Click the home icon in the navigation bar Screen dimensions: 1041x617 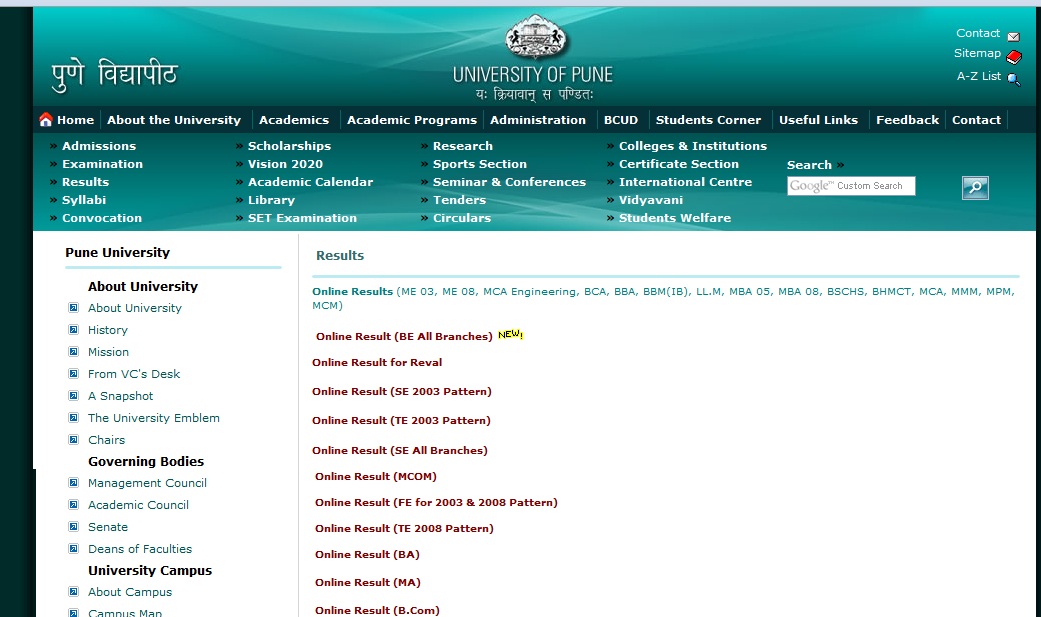(x=45, y=119)
